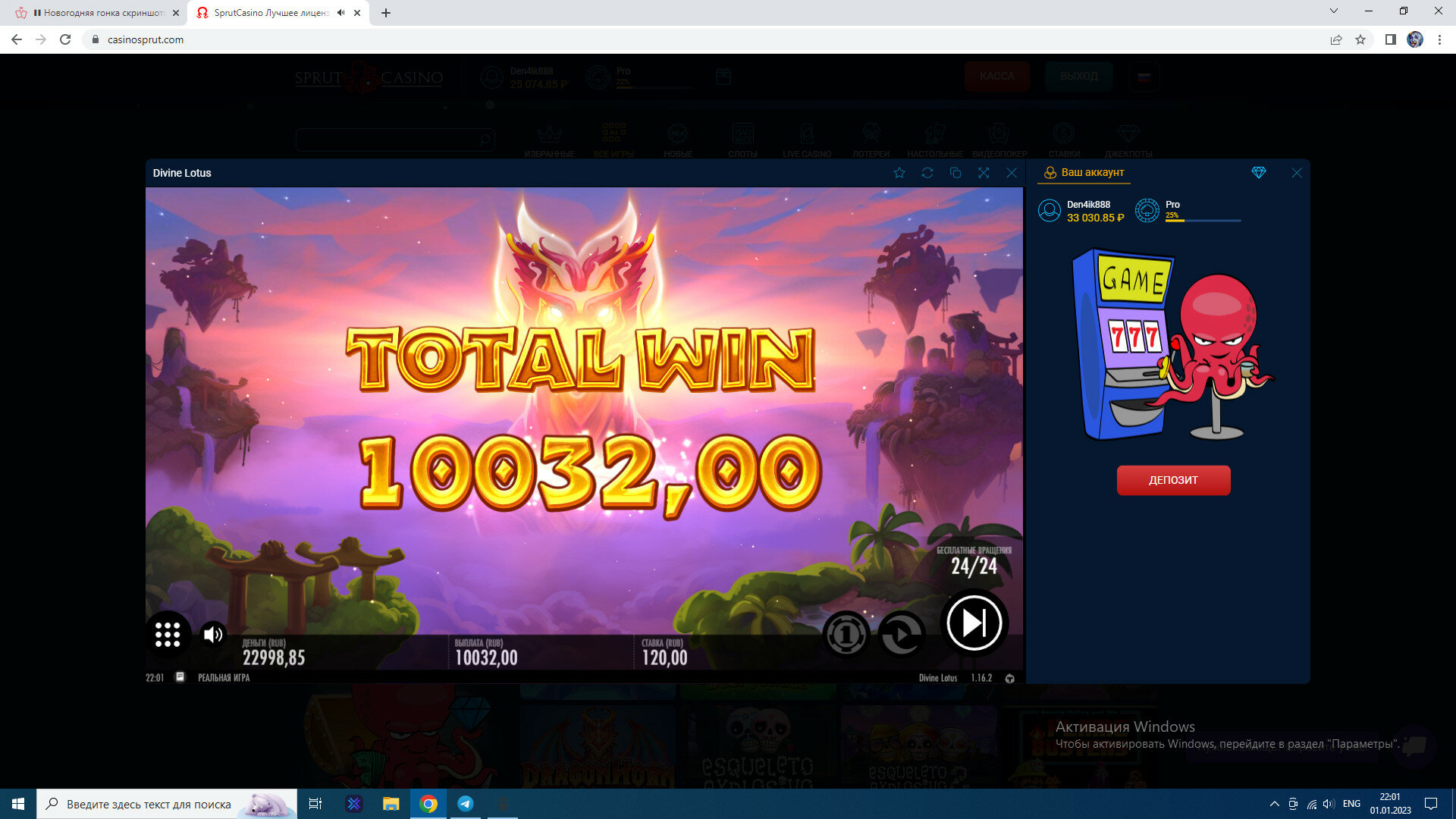Click the autoplay circular arrow icon
1456x819 pixels.
coord(902,633)
